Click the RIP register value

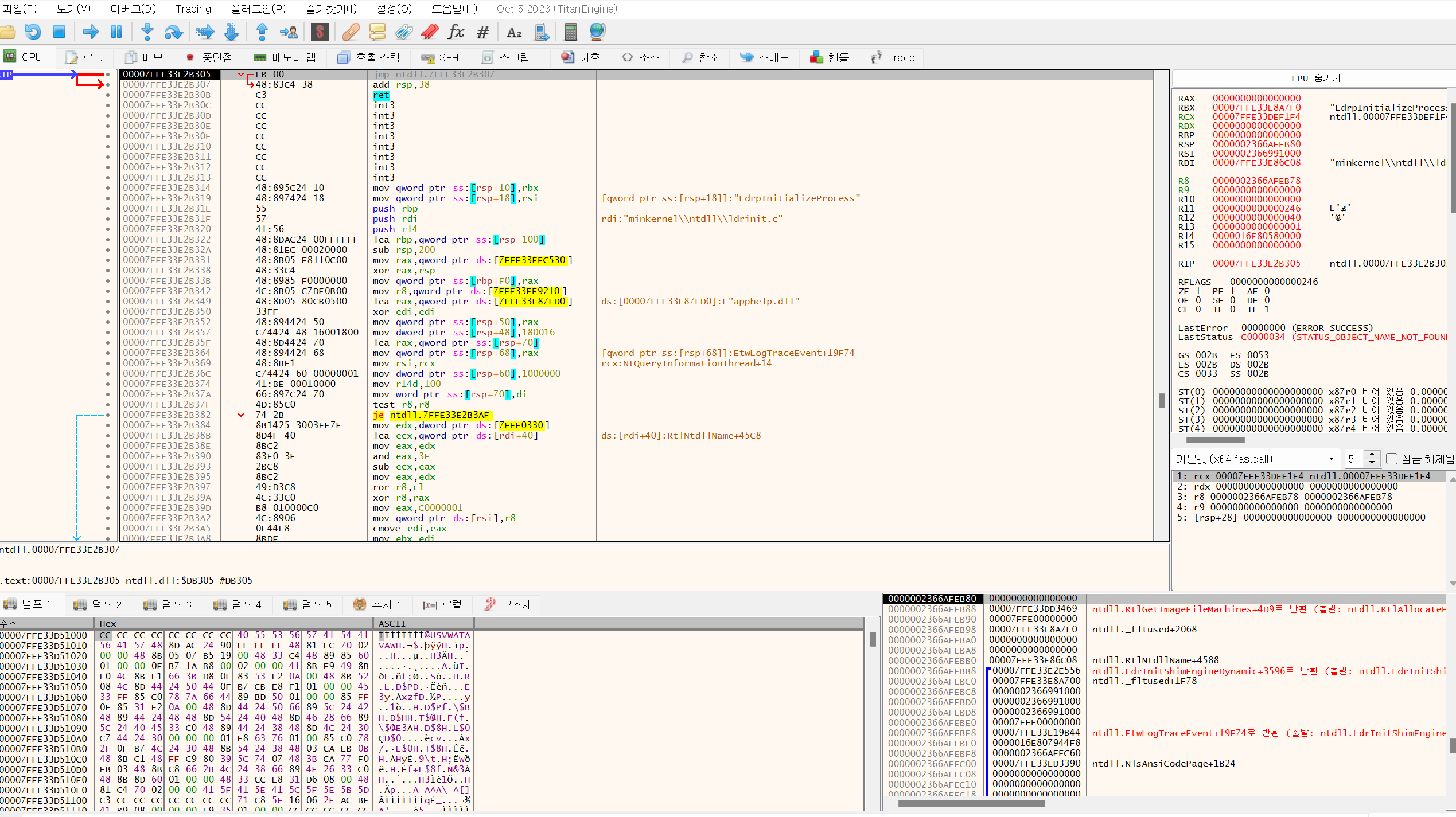pyautogui.click(x=1256, y=264)
